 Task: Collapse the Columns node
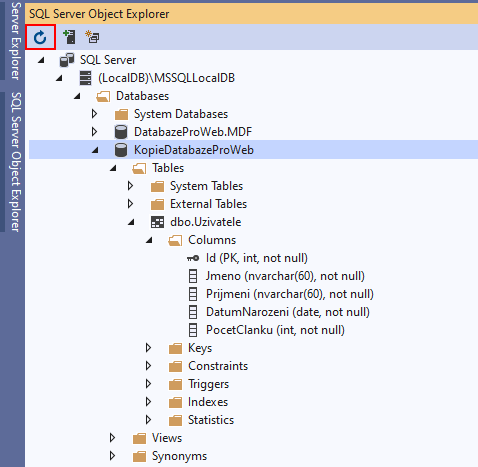tap(149, 240)
